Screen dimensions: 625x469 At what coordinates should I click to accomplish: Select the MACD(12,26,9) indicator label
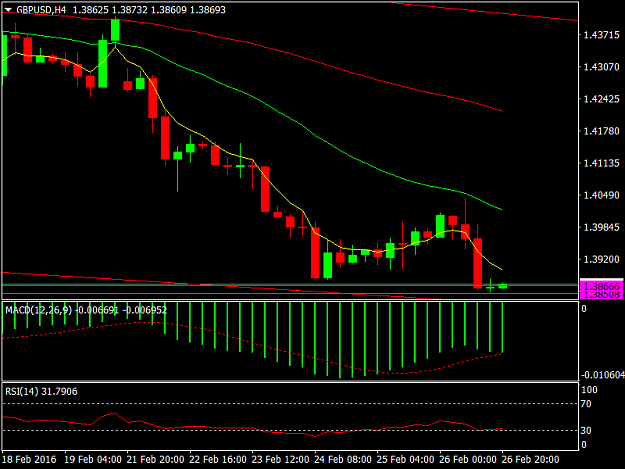pyautogui.click(x=39, y=310)
